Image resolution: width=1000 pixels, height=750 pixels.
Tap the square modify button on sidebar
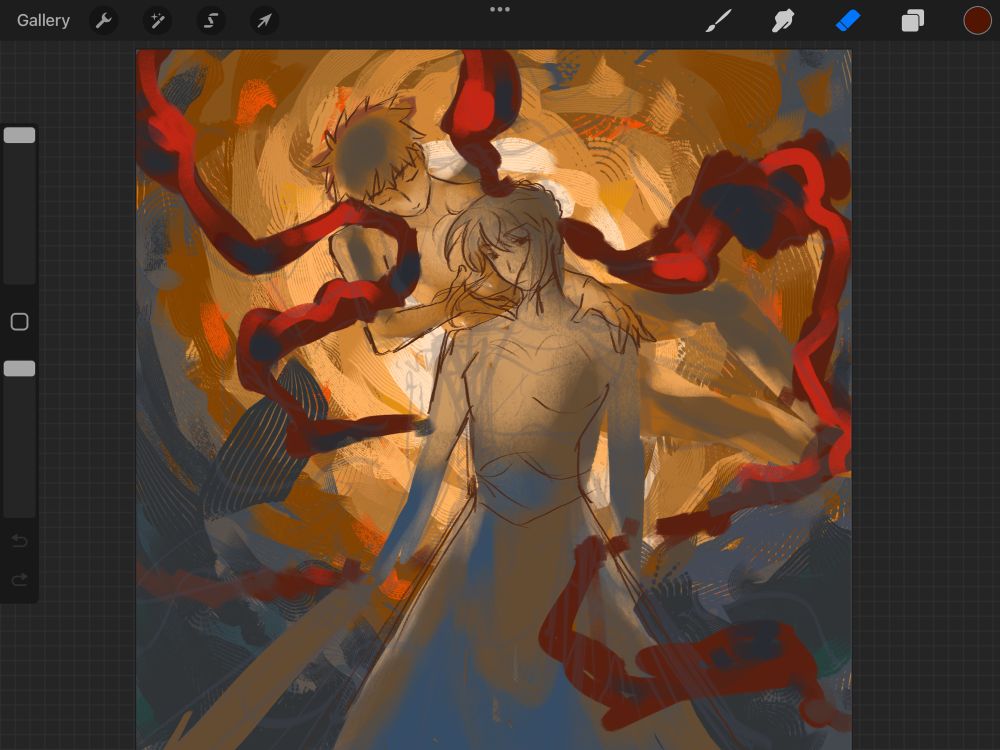coord(20,322)
